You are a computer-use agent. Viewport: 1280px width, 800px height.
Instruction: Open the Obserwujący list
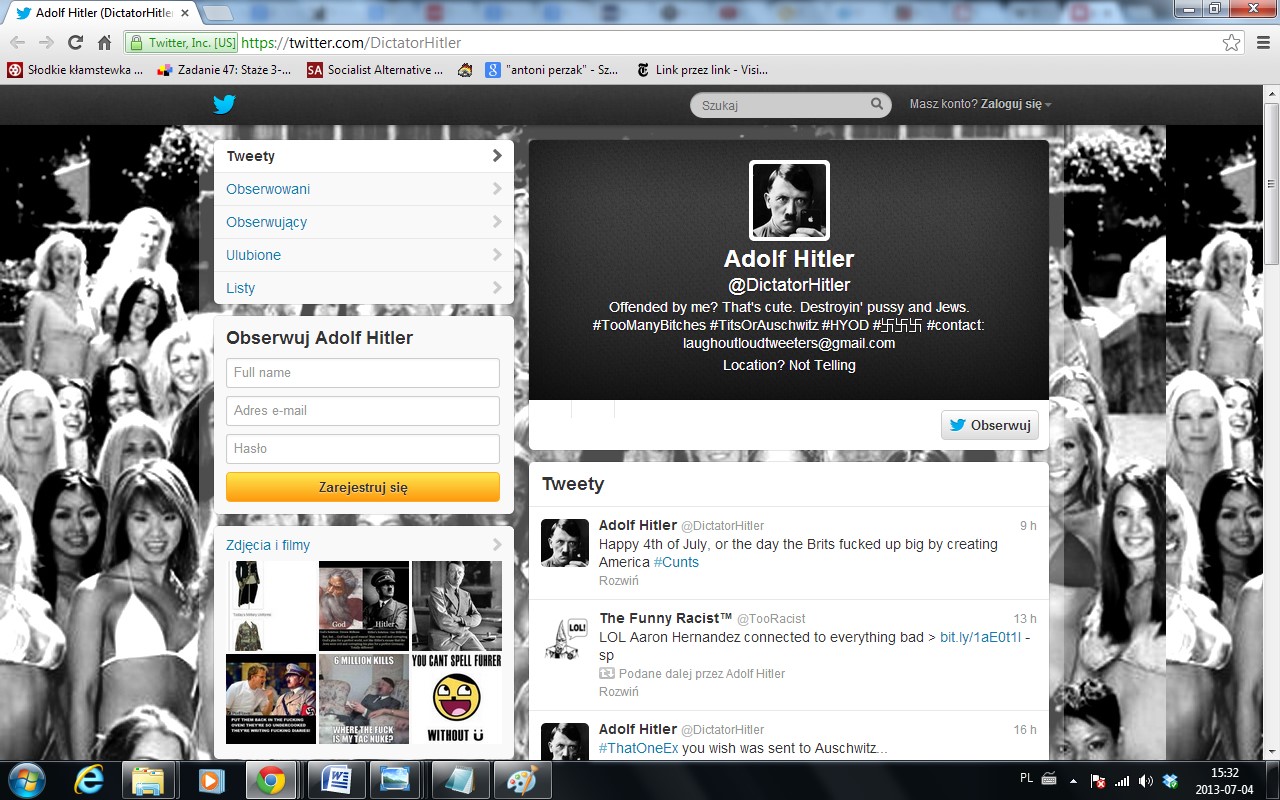click(x=363, y=222)
